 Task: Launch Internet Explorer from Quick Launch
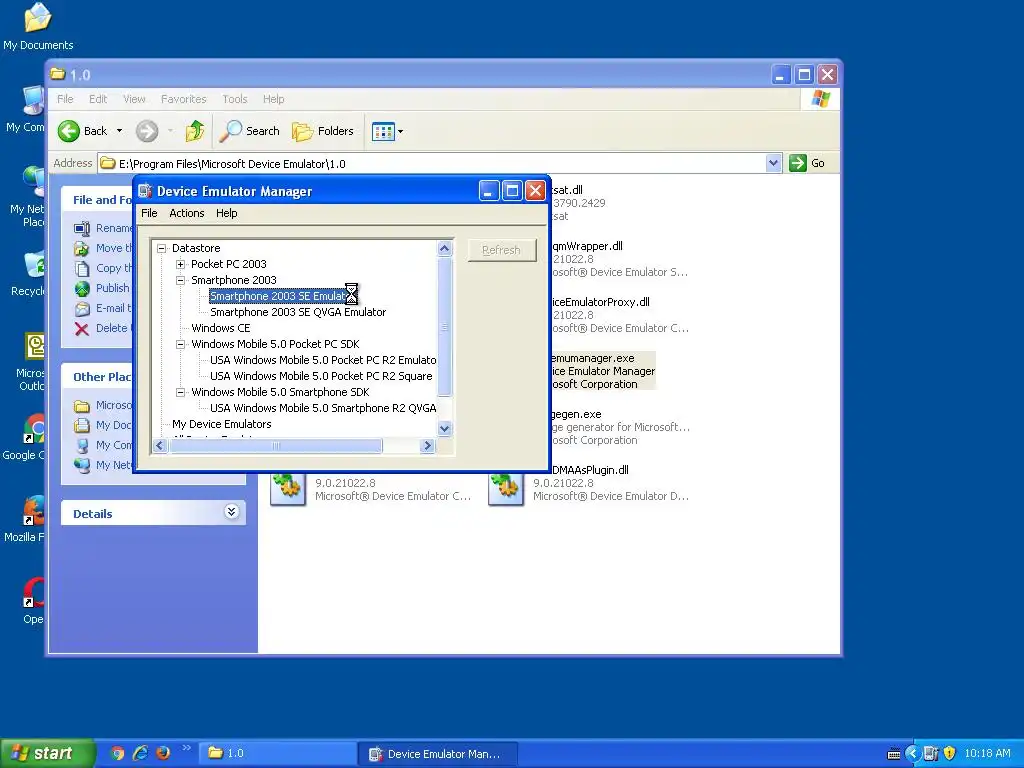(x=140, y=753)
